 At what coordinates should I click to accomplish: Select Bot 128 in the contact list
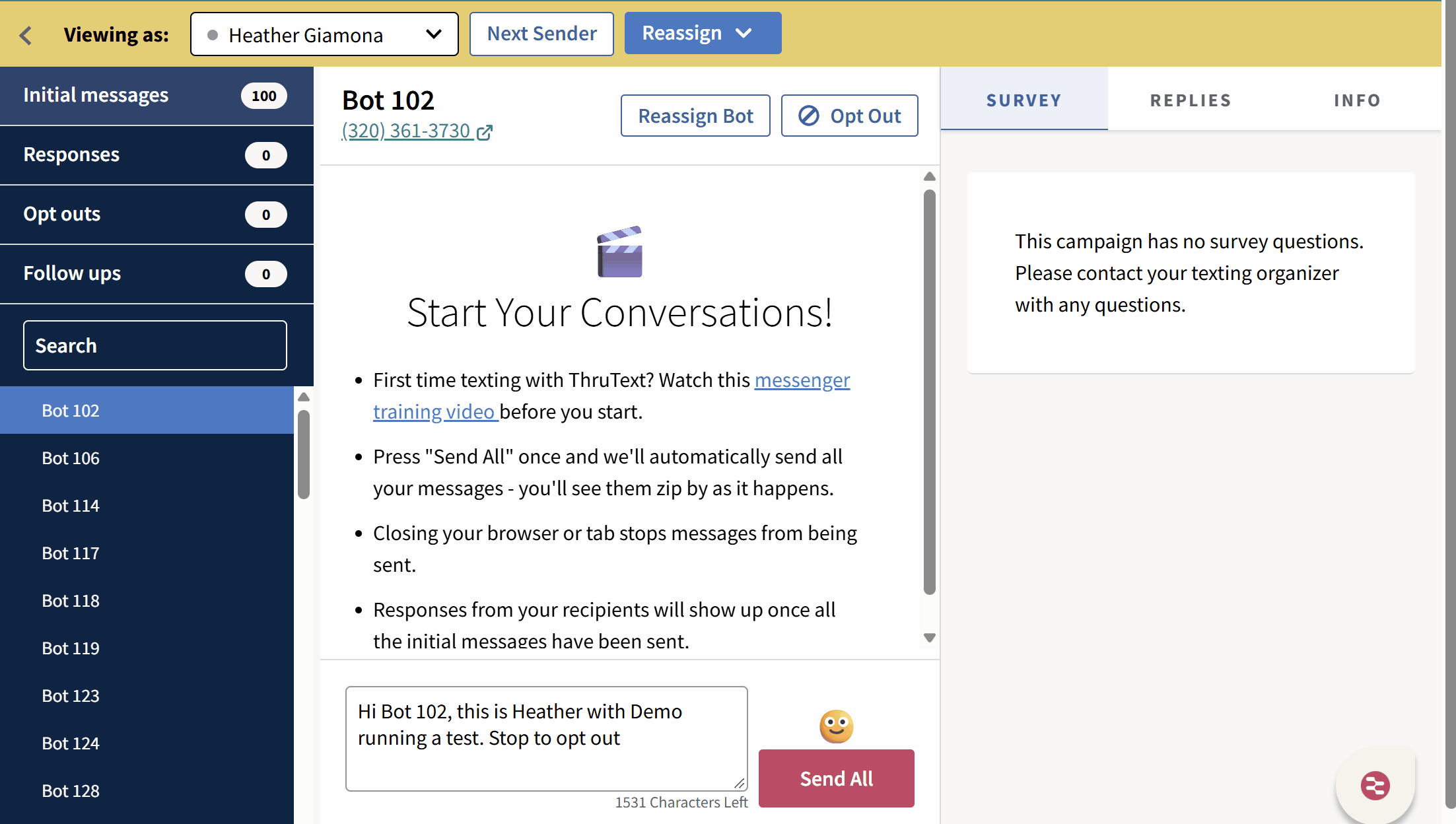click(147, 790)
